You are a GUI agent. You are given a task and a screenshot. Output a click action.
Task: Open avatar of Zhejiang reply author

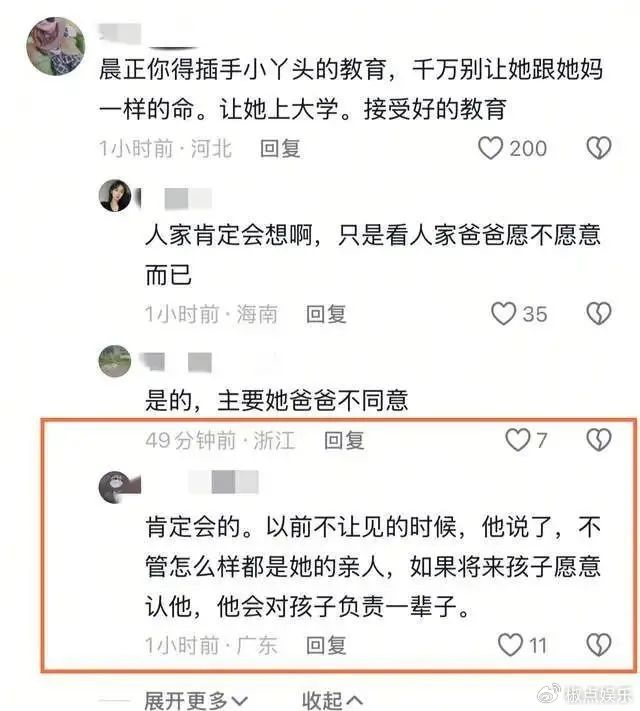(x=115, y=361)
